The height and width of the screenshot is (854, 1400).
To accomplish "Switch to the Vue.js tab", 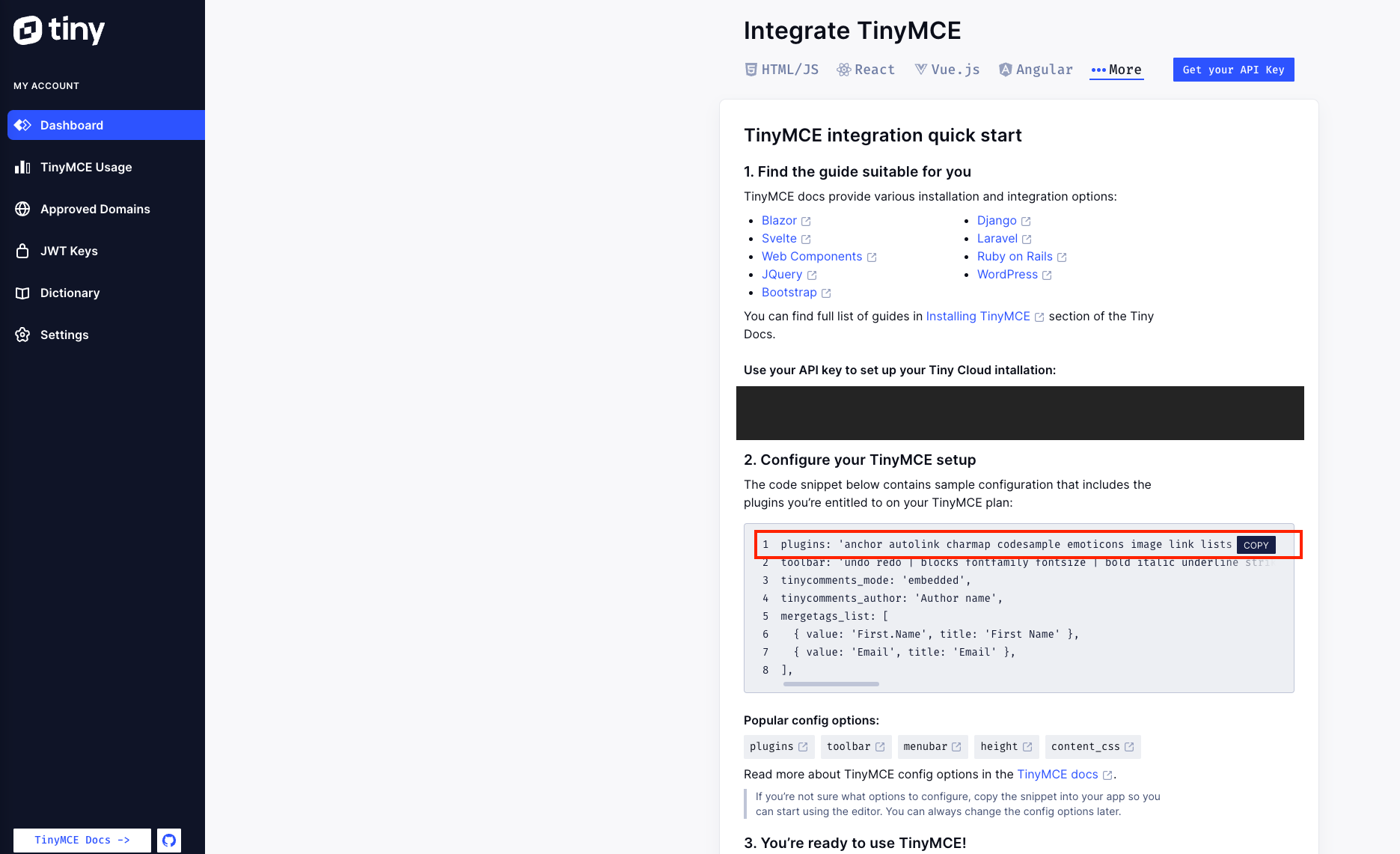I will click(947, 70).
